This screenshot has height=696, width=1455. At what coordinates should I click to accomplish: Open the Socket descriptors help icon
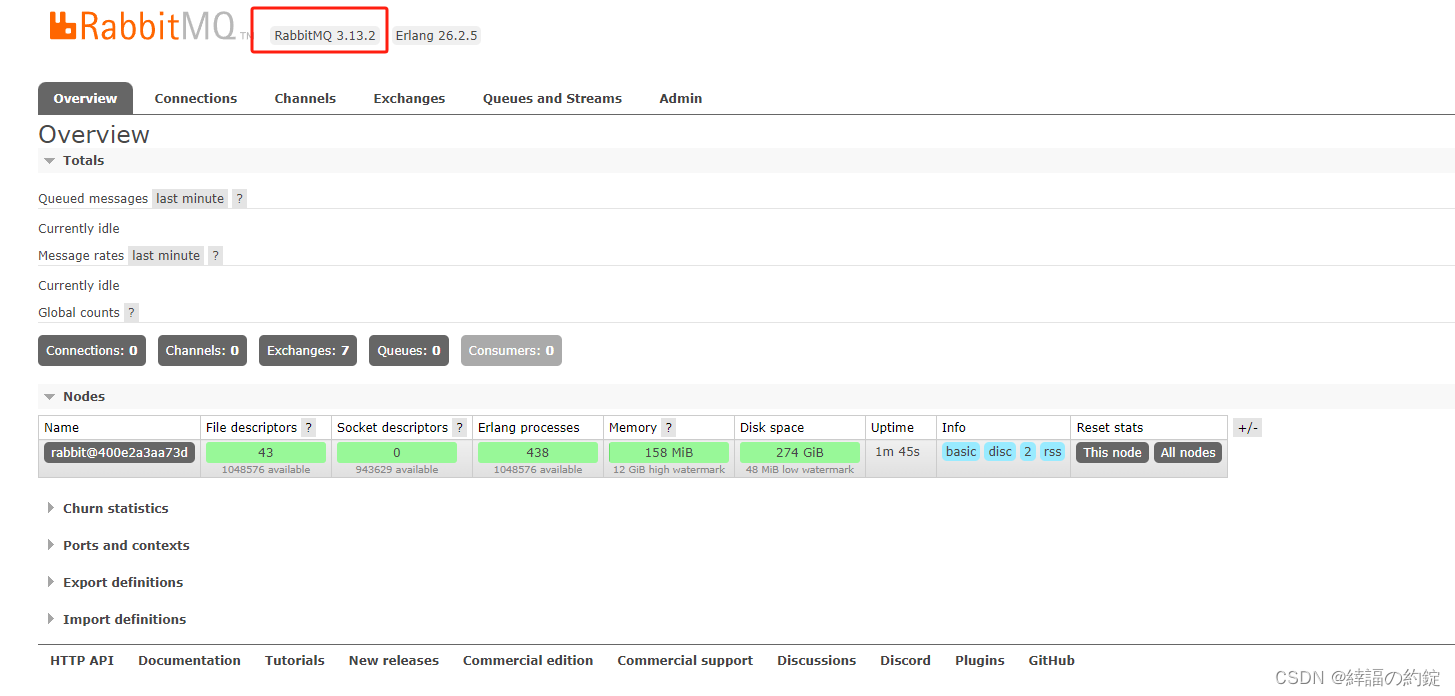coord(460,428)
